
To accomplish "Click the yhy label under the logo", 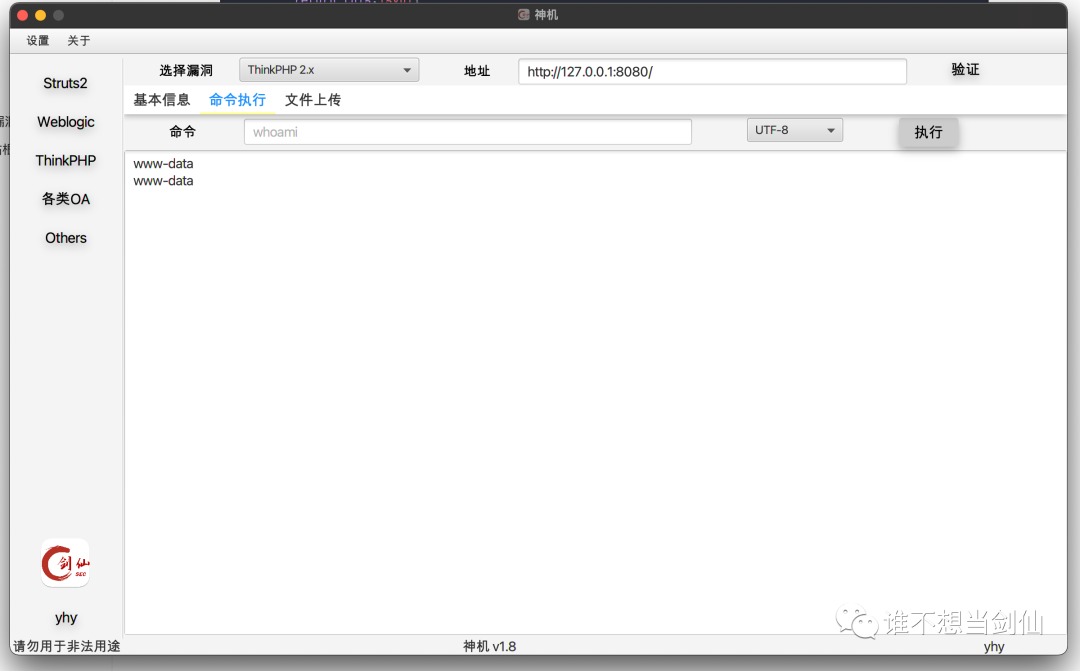I will point(65,618).
